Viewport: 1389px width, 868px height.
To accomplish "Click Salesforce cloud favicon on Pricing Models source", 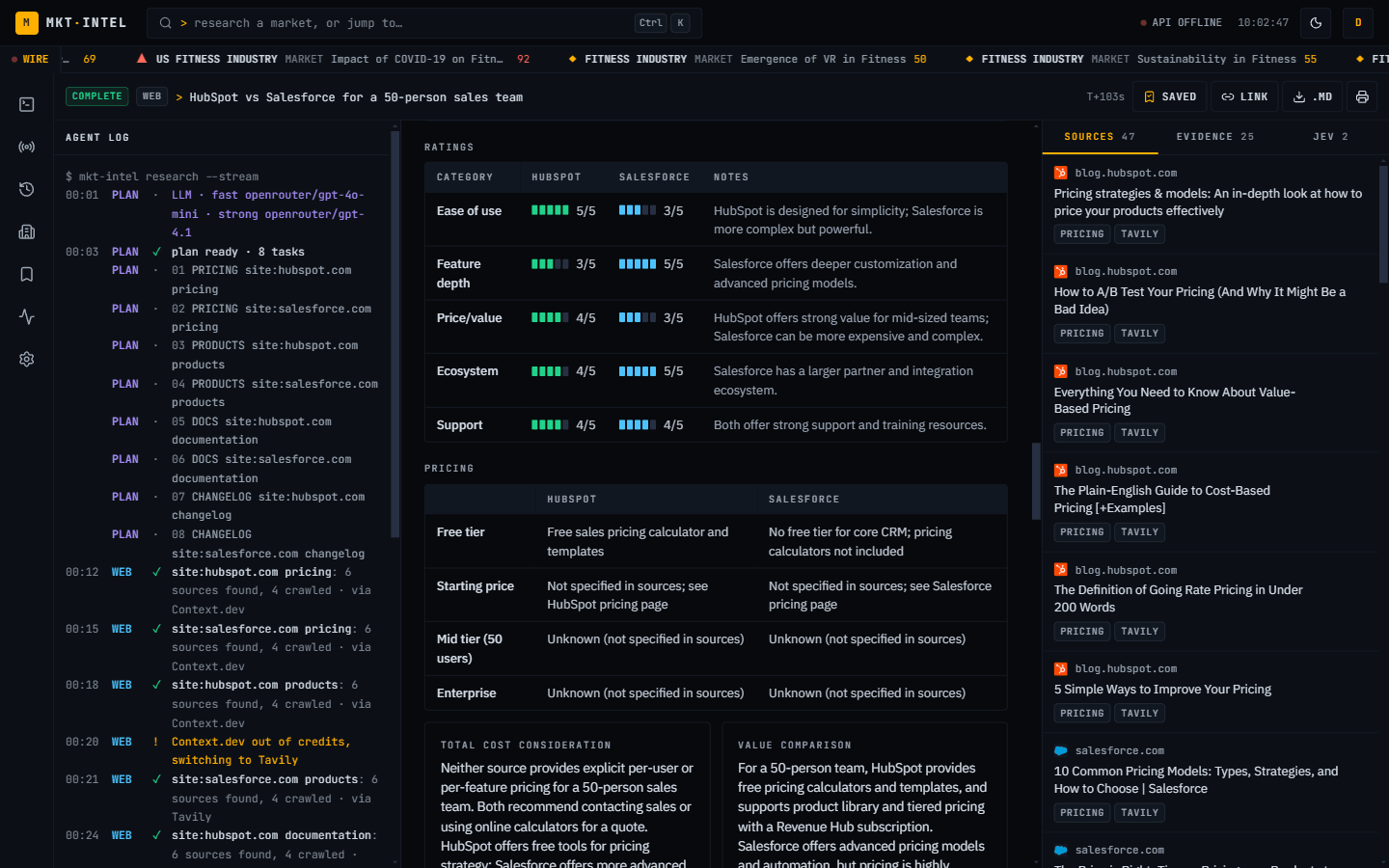I will click(x=1060, y=750).
